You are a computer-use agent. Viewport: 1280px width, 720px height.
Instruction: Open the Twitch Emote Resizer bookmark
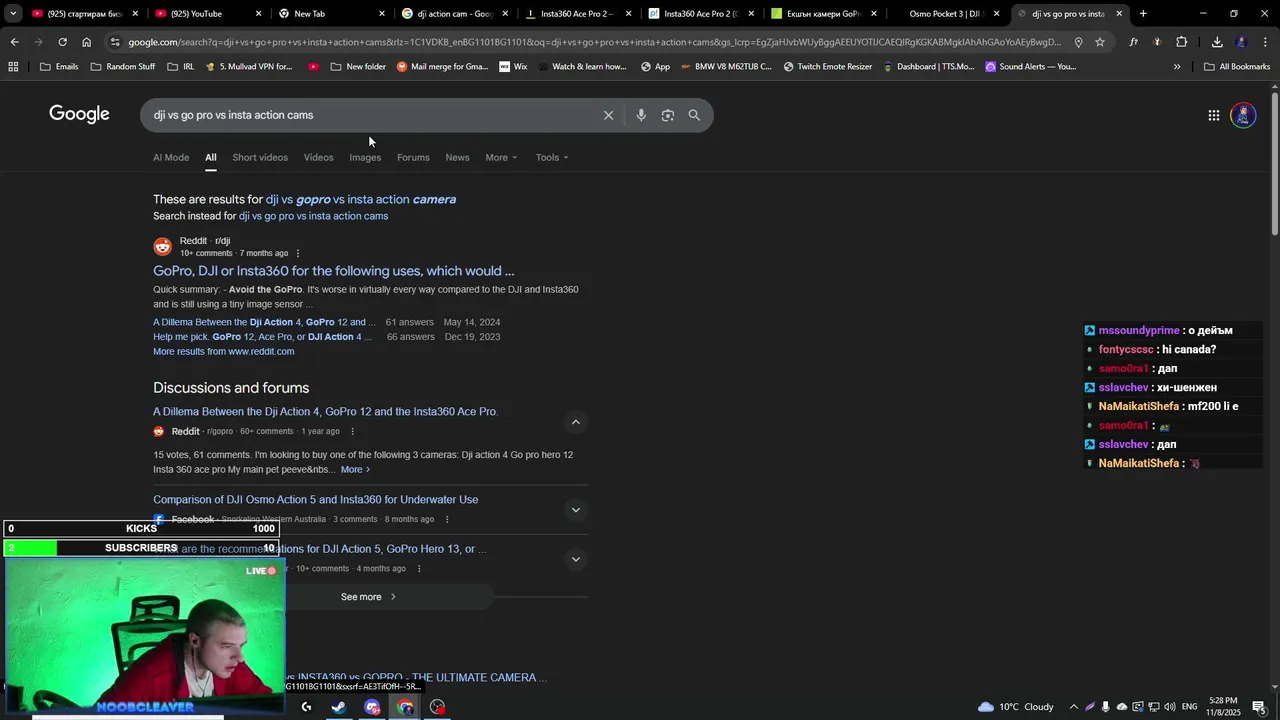click(827, 66)
